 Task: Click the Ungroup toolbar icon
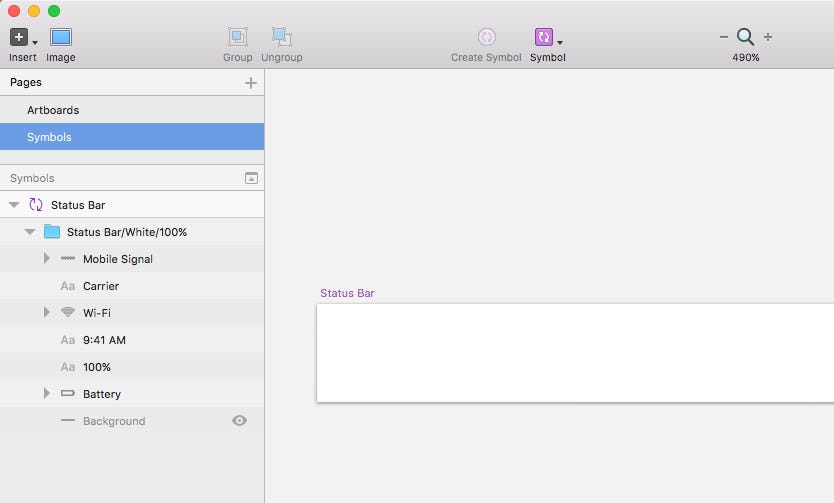(281, 37)
